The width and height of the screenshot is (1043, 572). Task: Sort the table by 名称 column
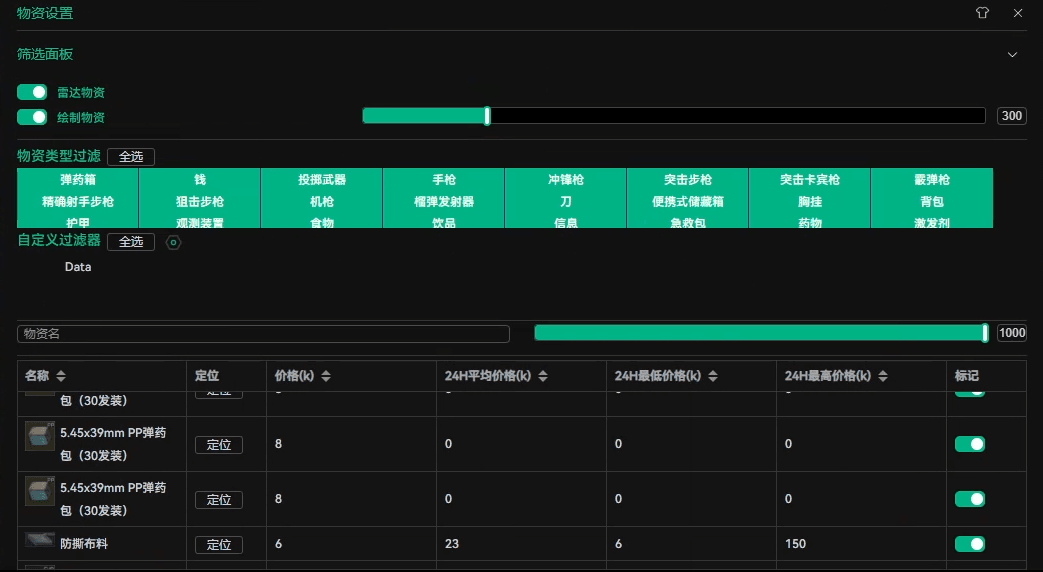61,376
